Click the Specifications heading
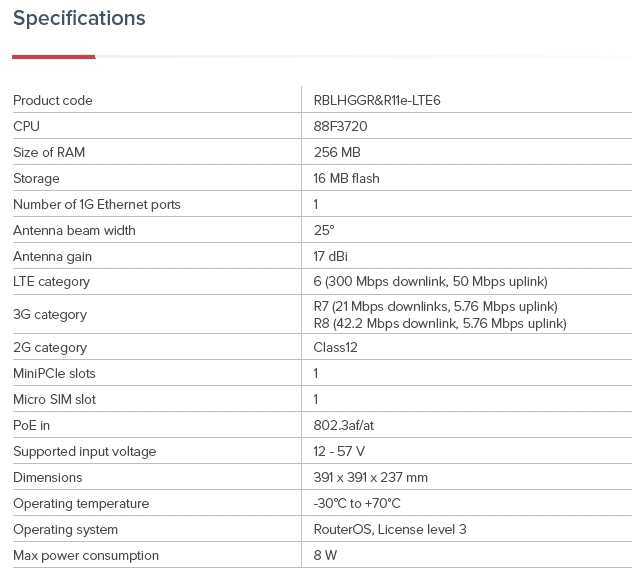632x578 pixels. 79,18
